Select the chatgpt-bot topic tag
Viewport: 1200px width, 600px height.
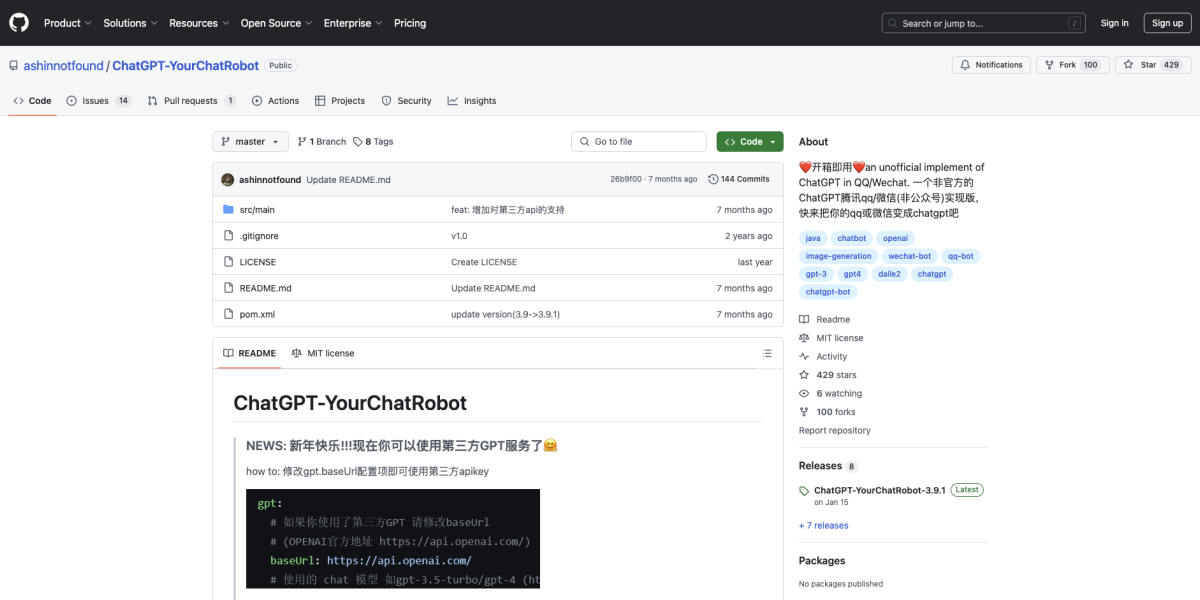point(828,291)
